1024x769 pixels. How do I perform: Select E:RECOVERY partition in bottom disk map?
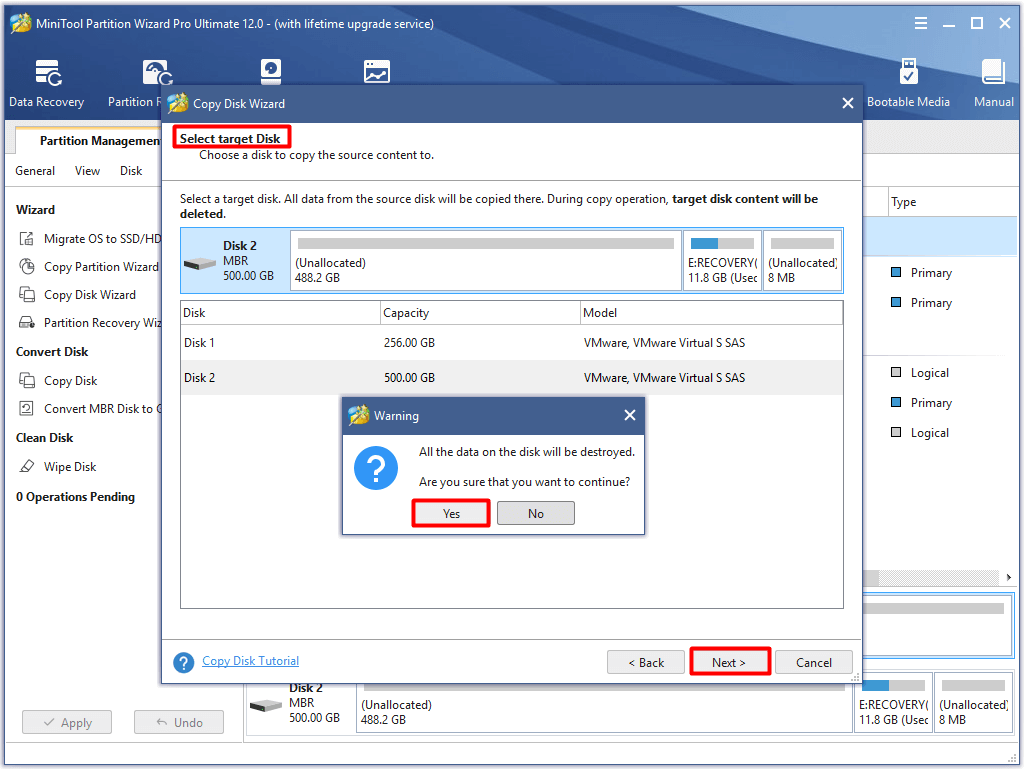click(x=893, y=702)
